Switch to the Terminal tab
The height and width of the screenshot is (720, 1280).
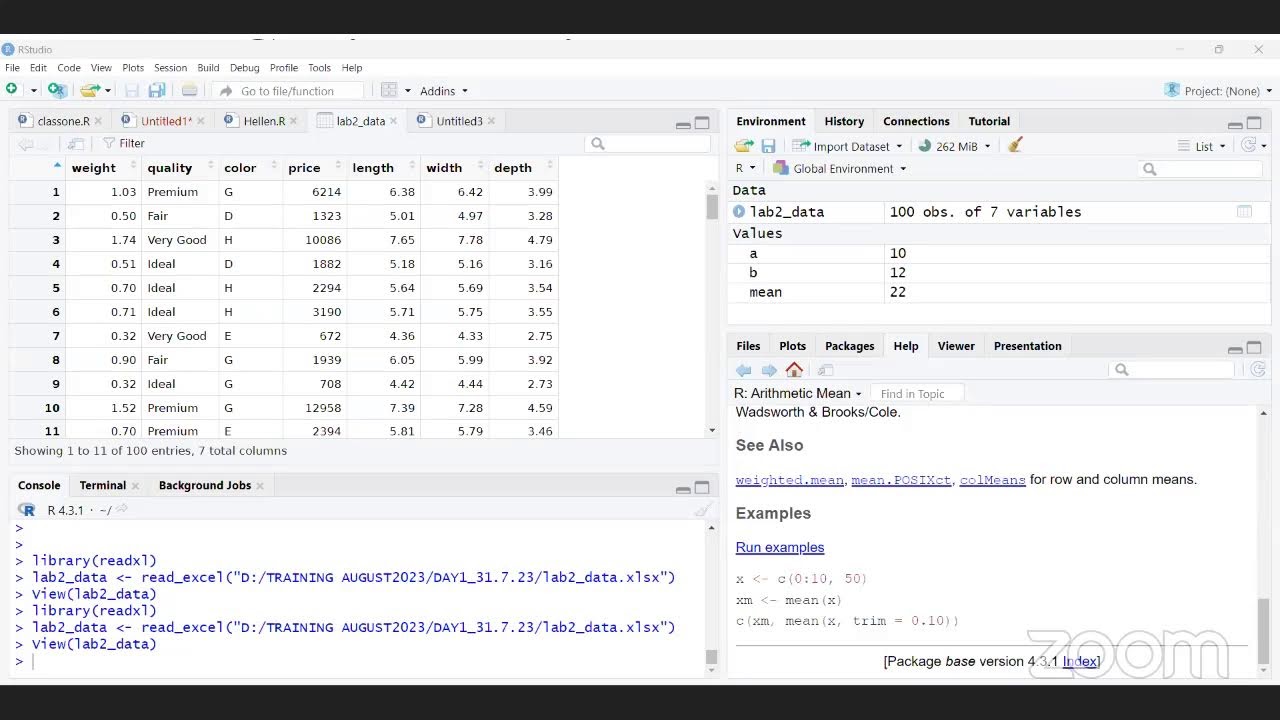click(x=103, y=486)
